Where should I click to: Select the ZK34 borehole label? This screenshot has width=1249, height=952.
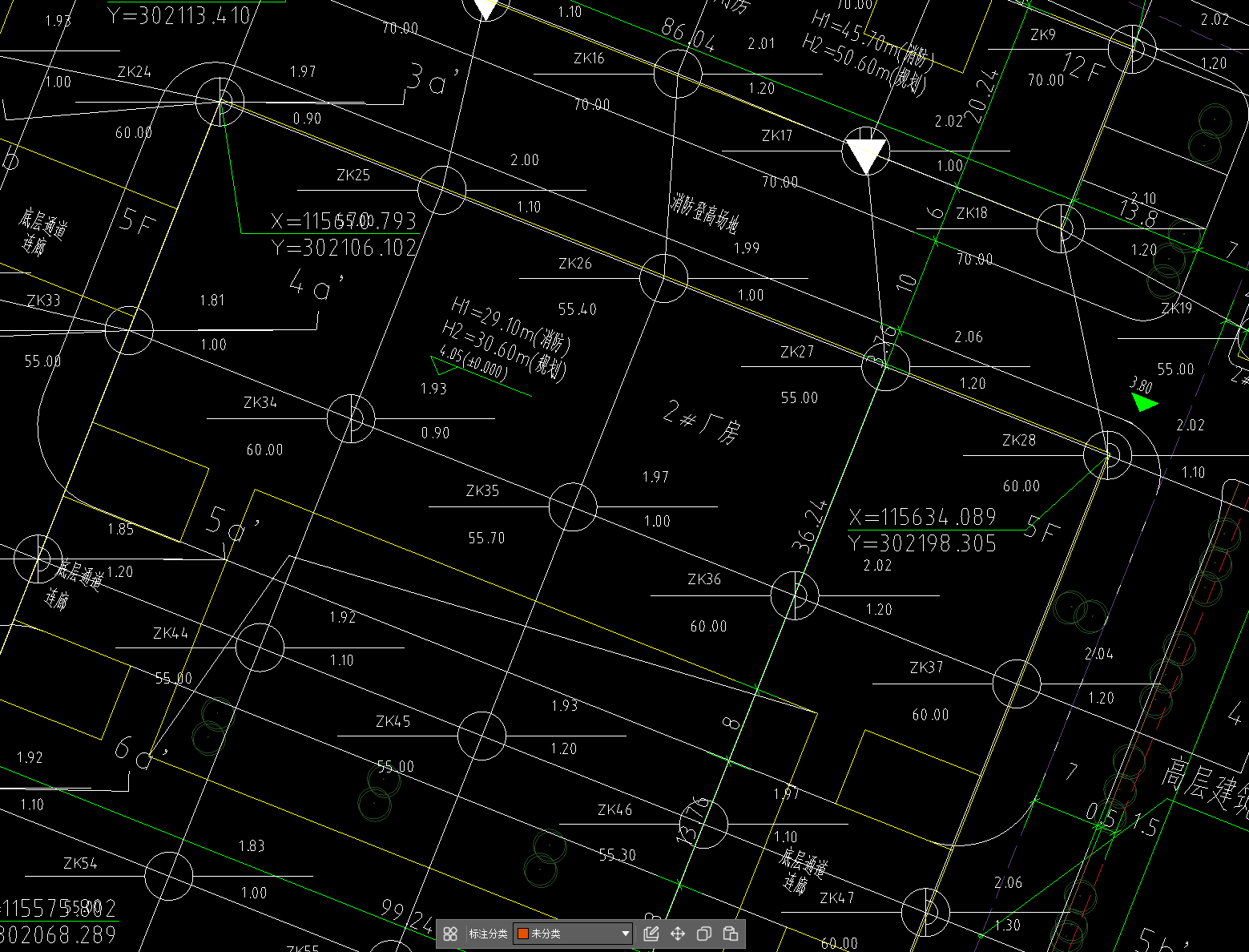pos(260,402)
